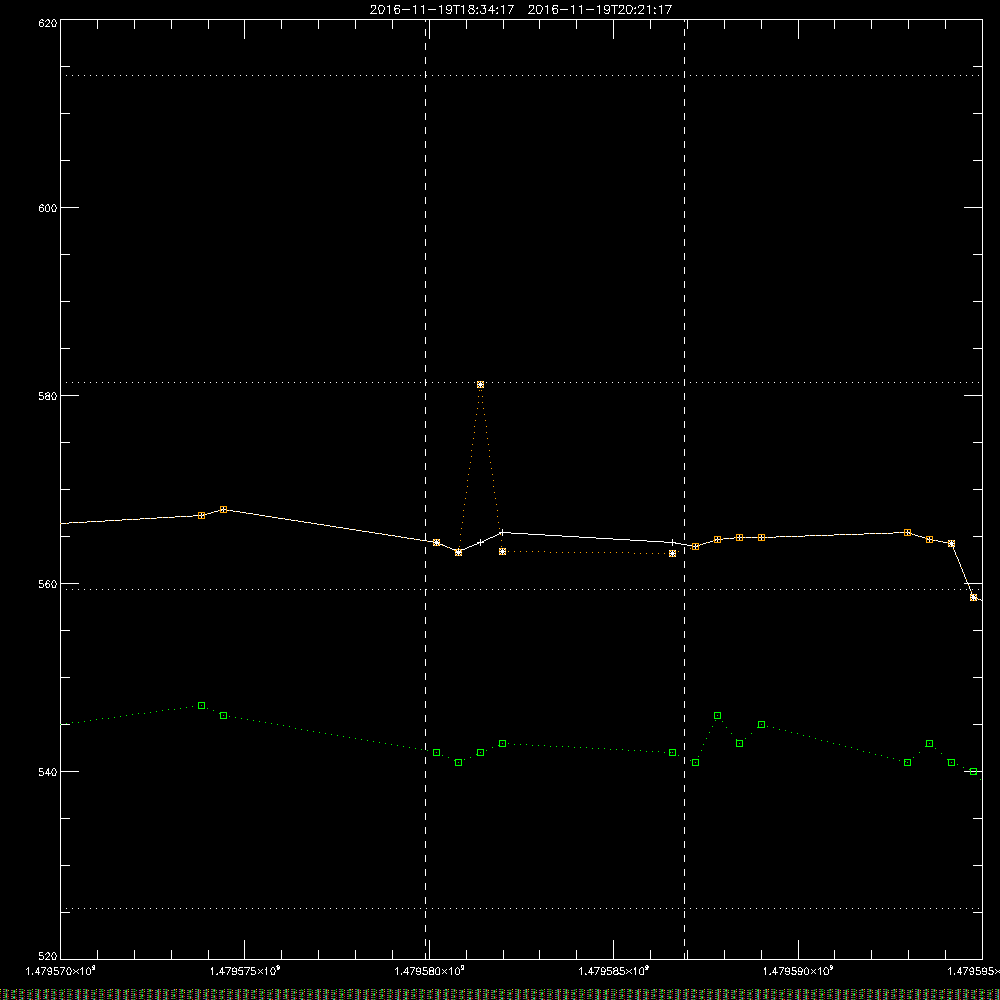Click the y-axis label 600
Viewport: 1000px width, 1000px height.
click(x=48, y=208)
